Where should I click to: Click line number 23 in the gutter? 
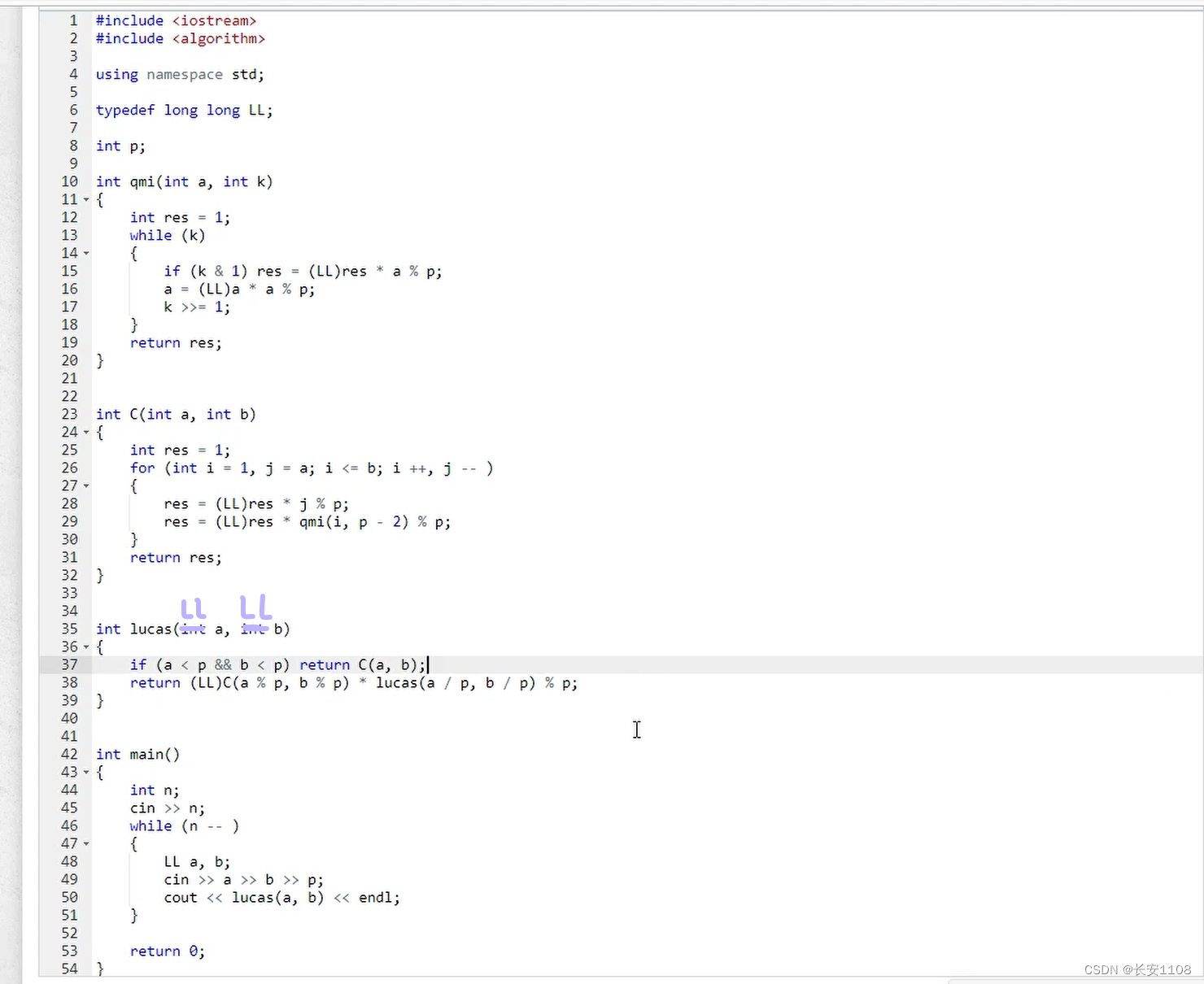pos(70,414)
